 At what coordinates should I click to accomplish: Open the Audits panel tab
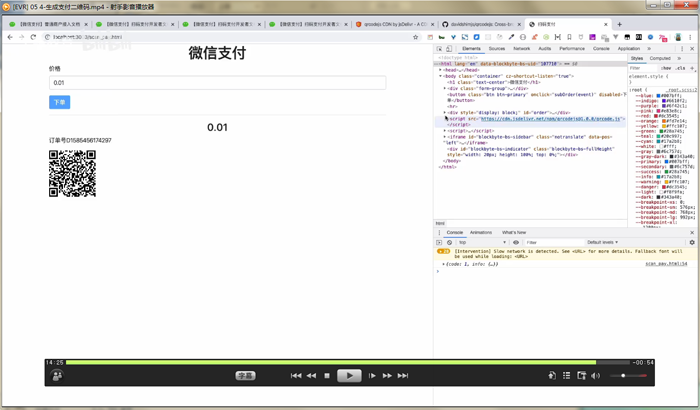pos(545,48)
